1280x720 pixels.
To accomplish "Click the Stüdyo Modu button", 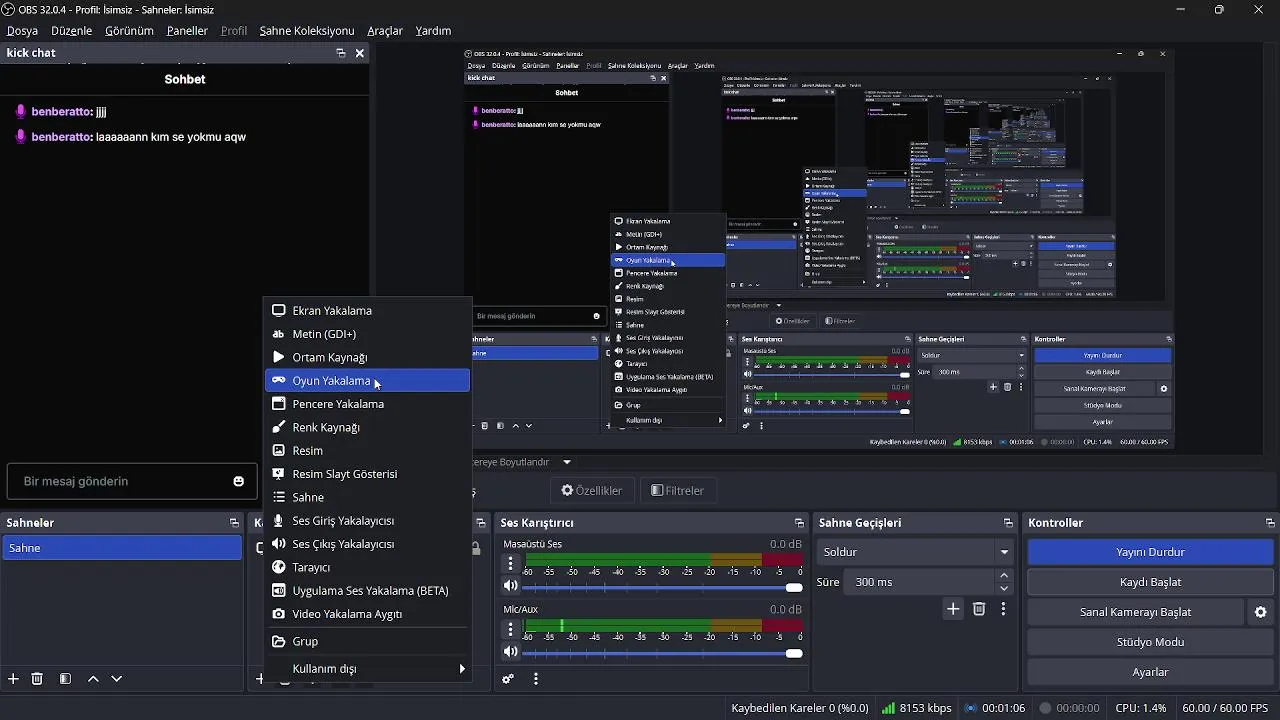I will tap(1150, 642).
